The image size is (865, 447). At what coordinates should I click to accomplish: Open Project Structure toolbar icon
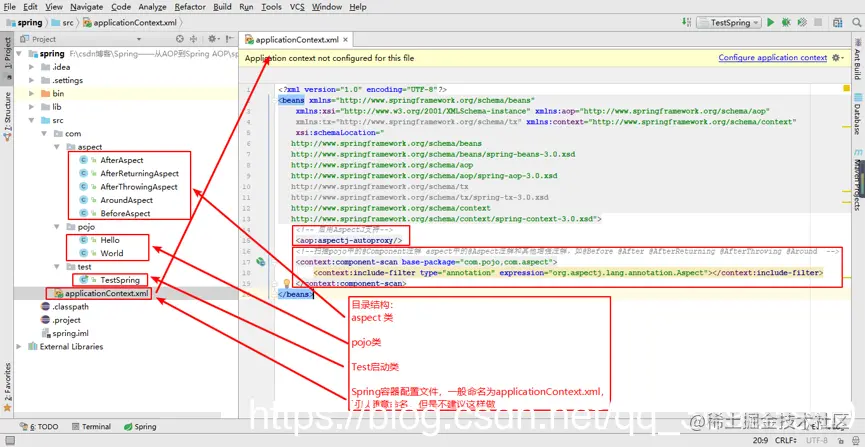pyautogui.click(x=837, y=23)
